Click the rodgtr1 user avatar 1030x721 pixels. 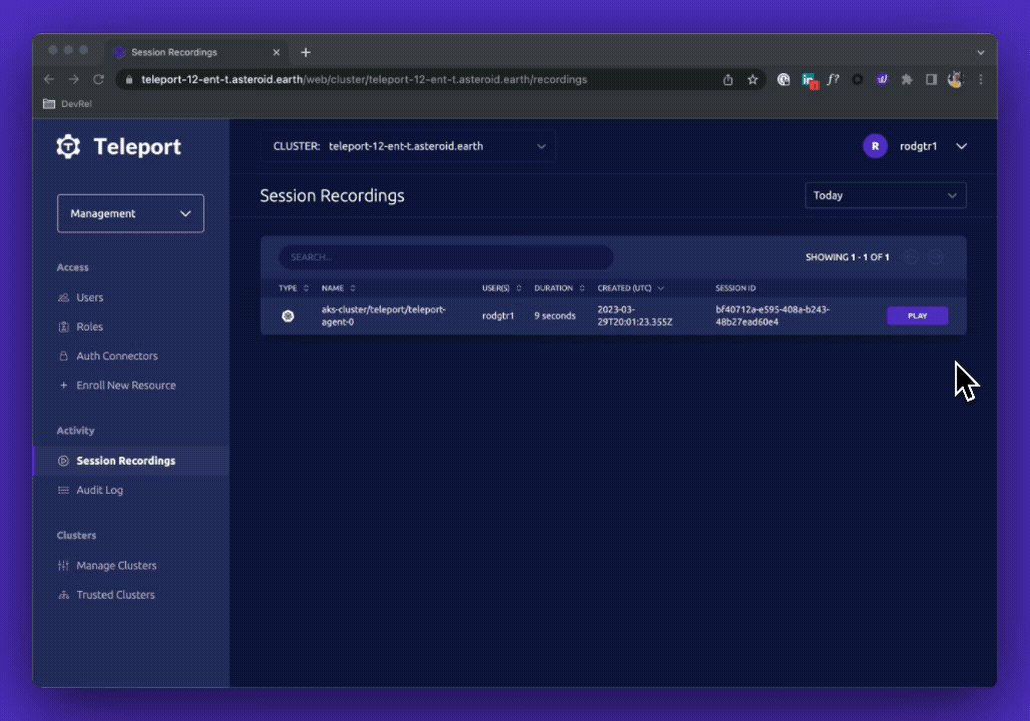coord(875,146)
